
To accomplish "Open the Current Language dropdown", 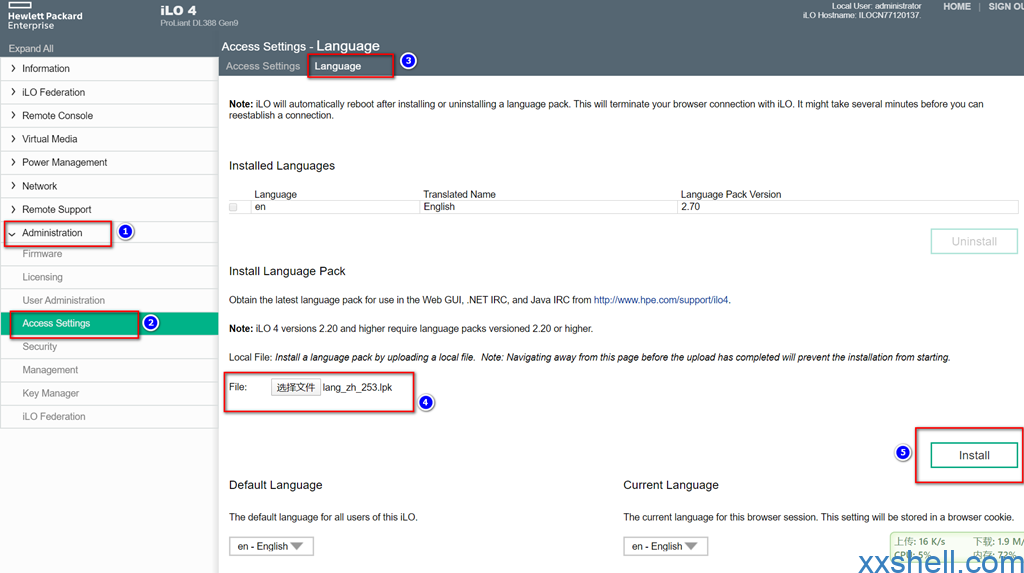I will click(x=665, y=546).
